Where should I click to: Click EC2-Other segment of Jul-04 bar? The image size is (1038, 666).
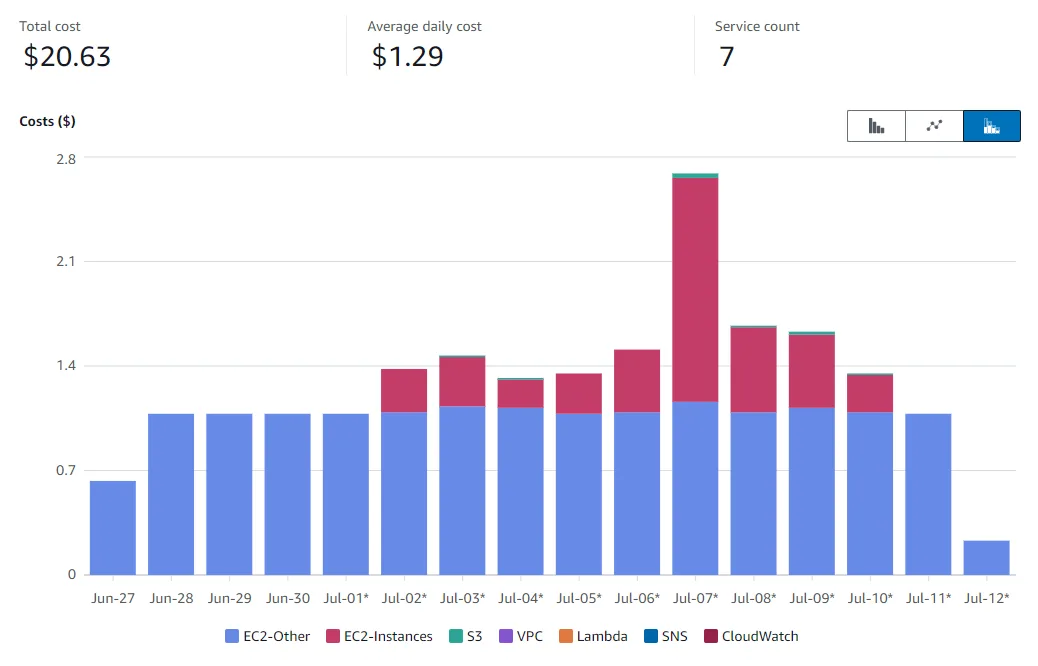click(520, 491)
